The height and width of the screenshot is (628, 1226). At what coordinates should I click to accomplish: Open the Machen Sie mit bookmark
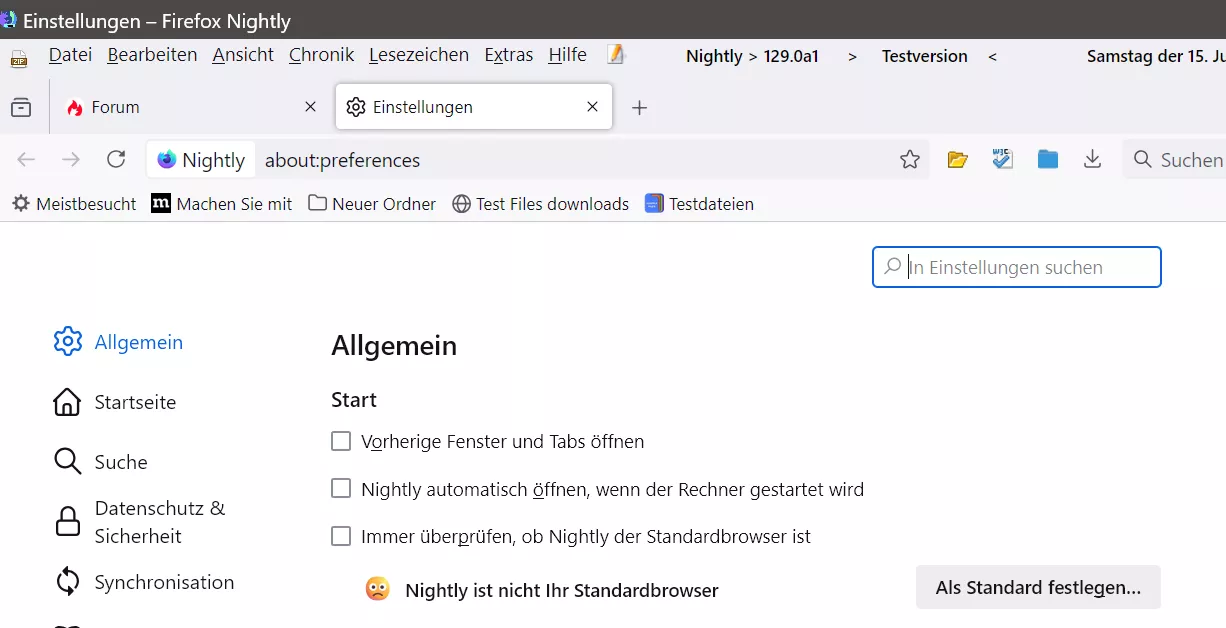coord(222,204)
